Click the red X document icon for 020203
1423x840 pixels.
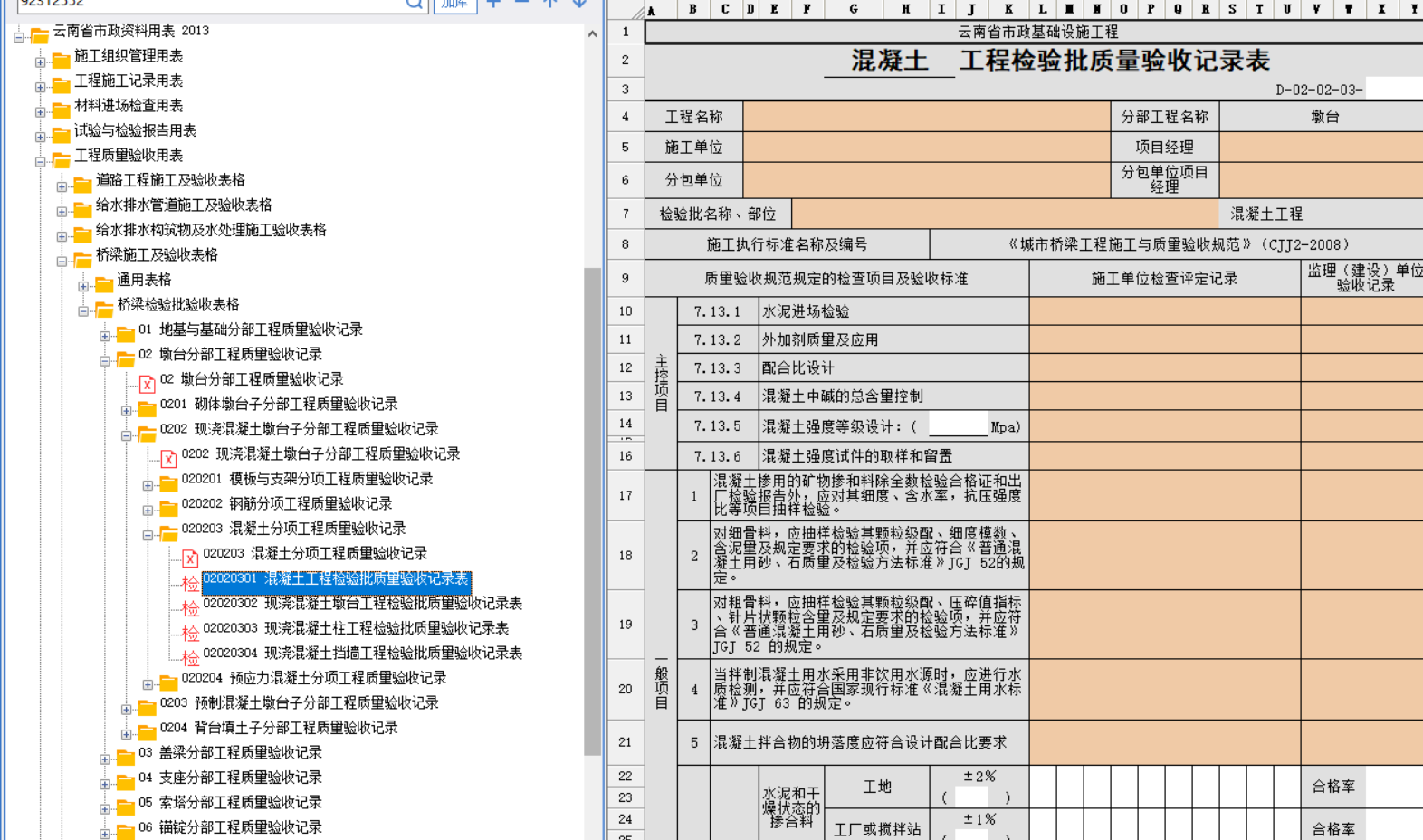tap(190, 558)
